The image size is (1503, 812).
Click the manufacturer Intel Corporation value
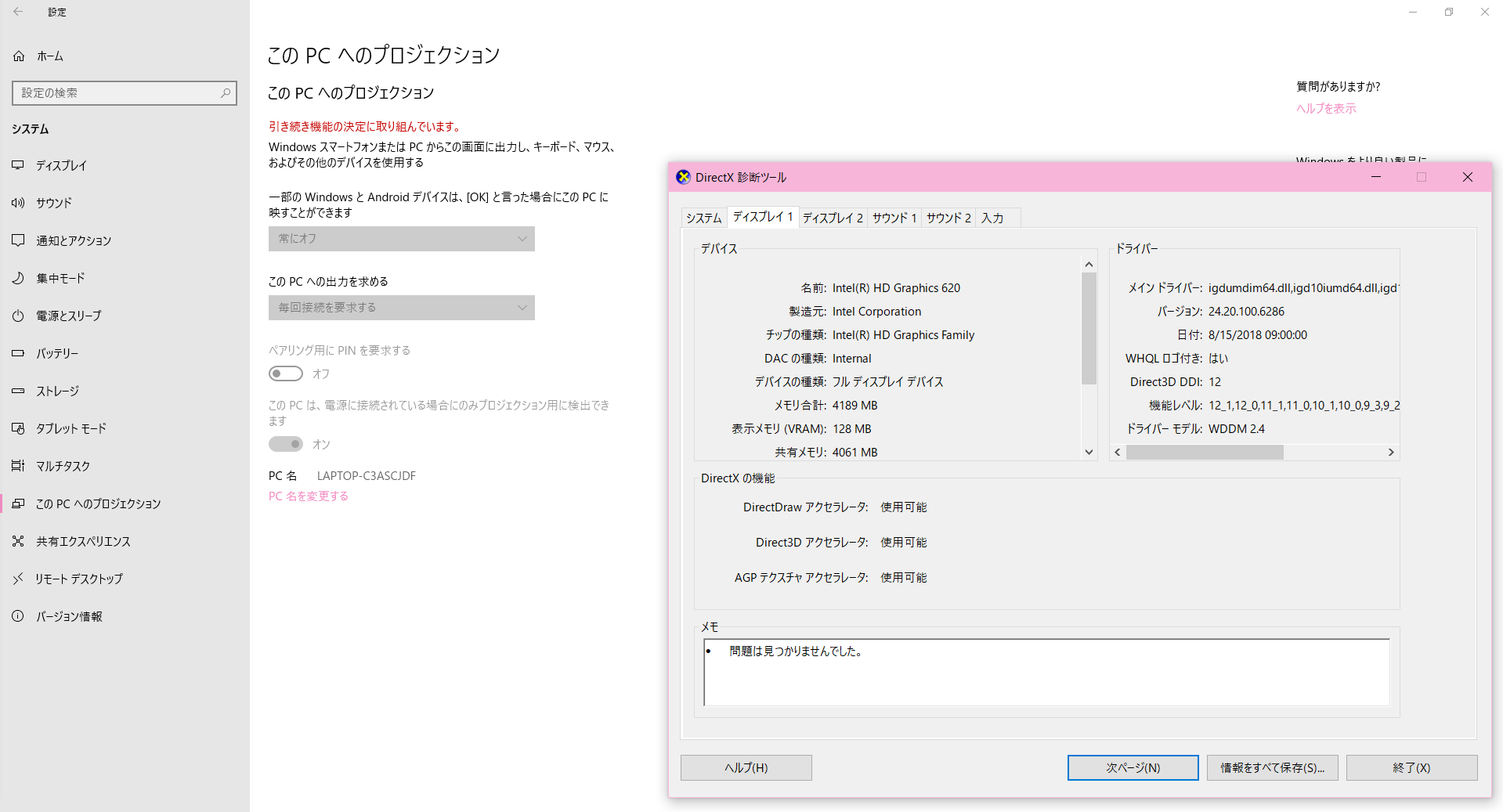[876, 312]
